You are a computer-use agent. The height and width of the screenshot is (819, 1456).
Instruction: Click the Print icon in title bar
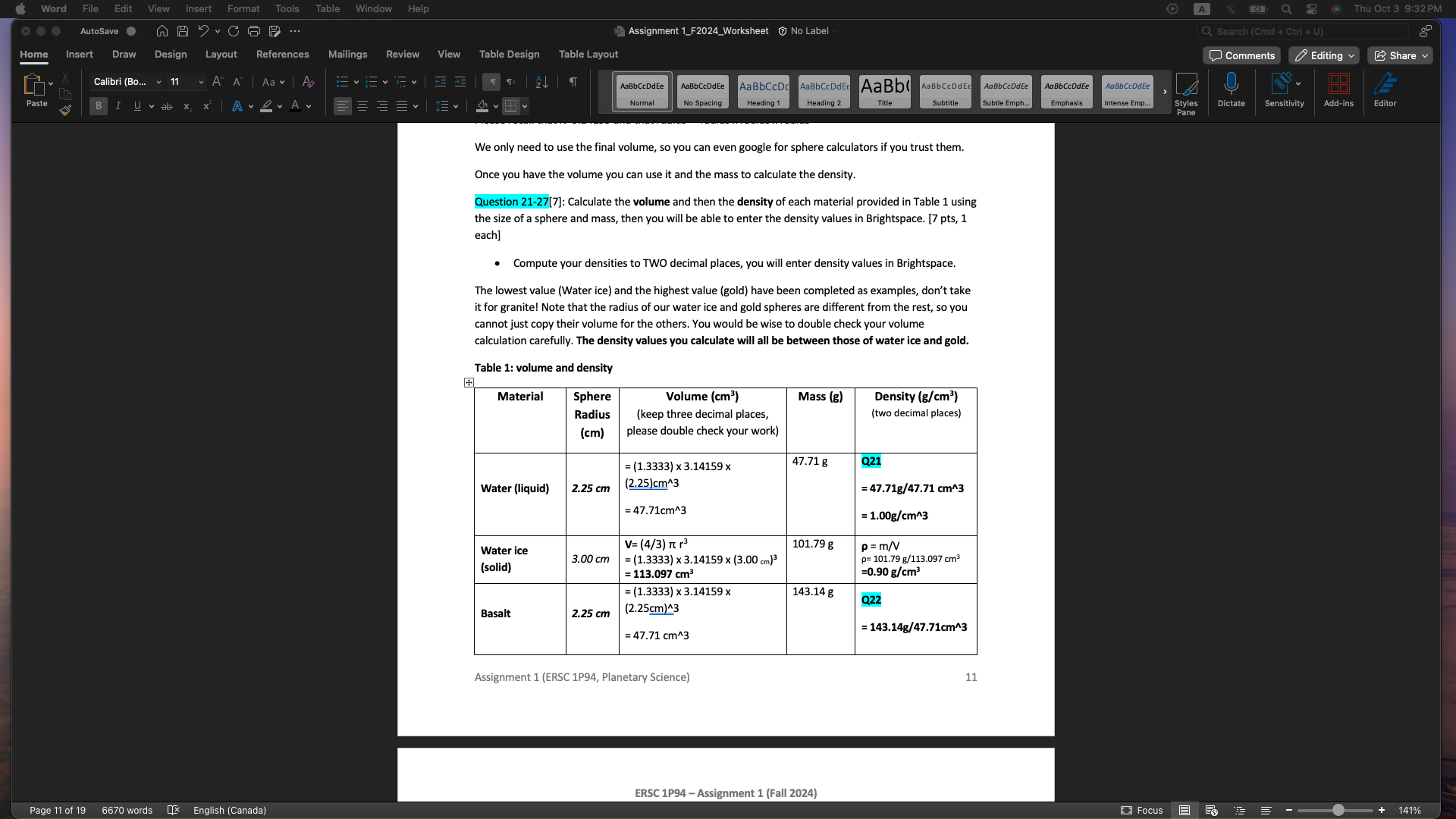(254, 31)
